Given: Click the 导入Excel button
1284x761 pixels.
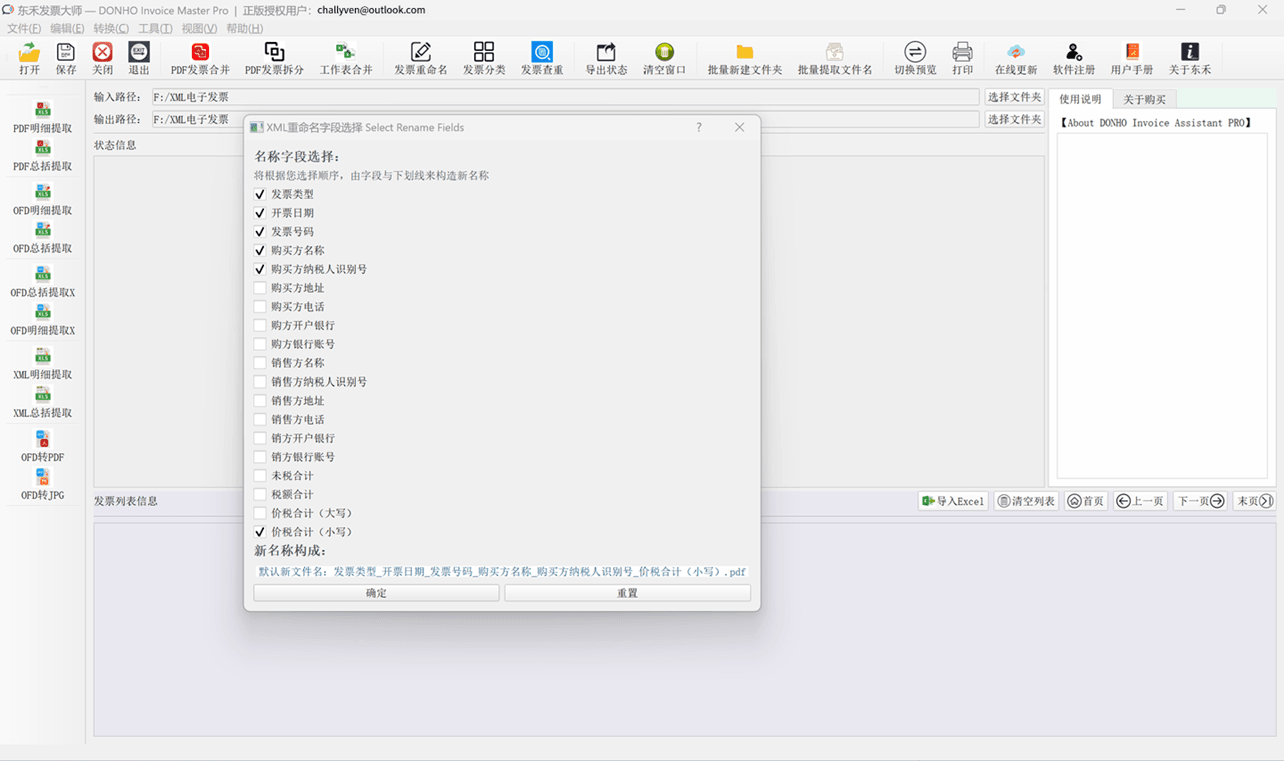Looking at the screenshot, I should pyautogui.click(x=953, y=501).
